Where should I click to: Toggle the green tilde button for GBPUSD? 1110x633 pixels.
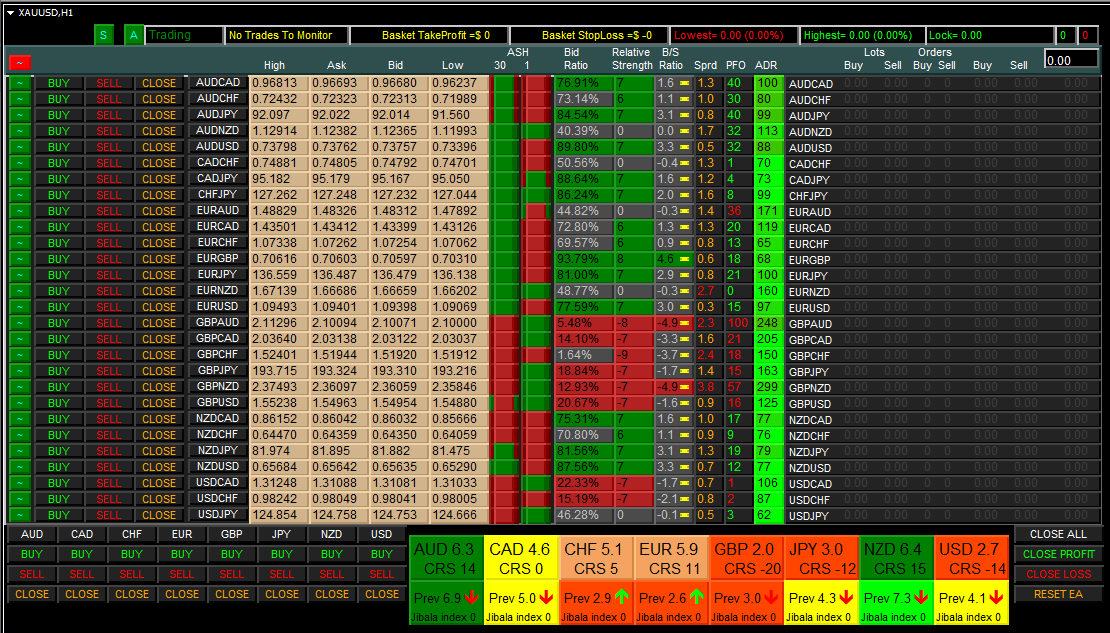(20, 403)
